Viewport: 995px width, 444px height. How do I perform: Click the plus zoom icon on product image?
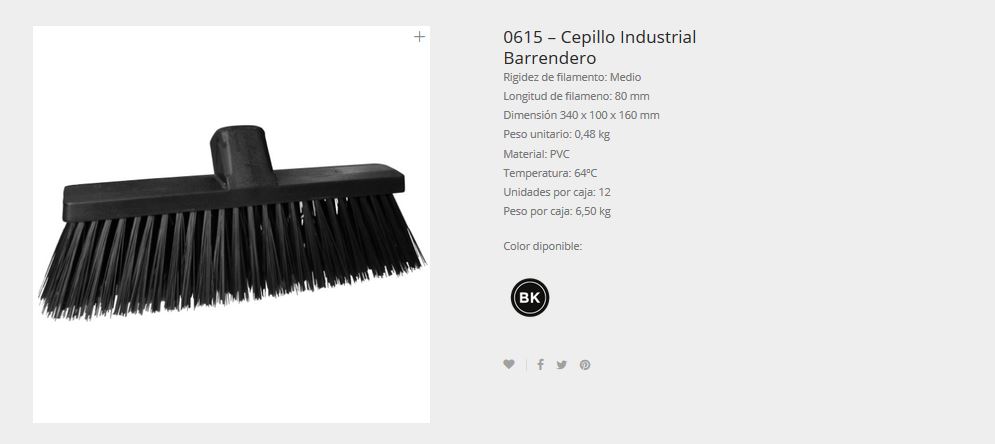pos(419,37)
